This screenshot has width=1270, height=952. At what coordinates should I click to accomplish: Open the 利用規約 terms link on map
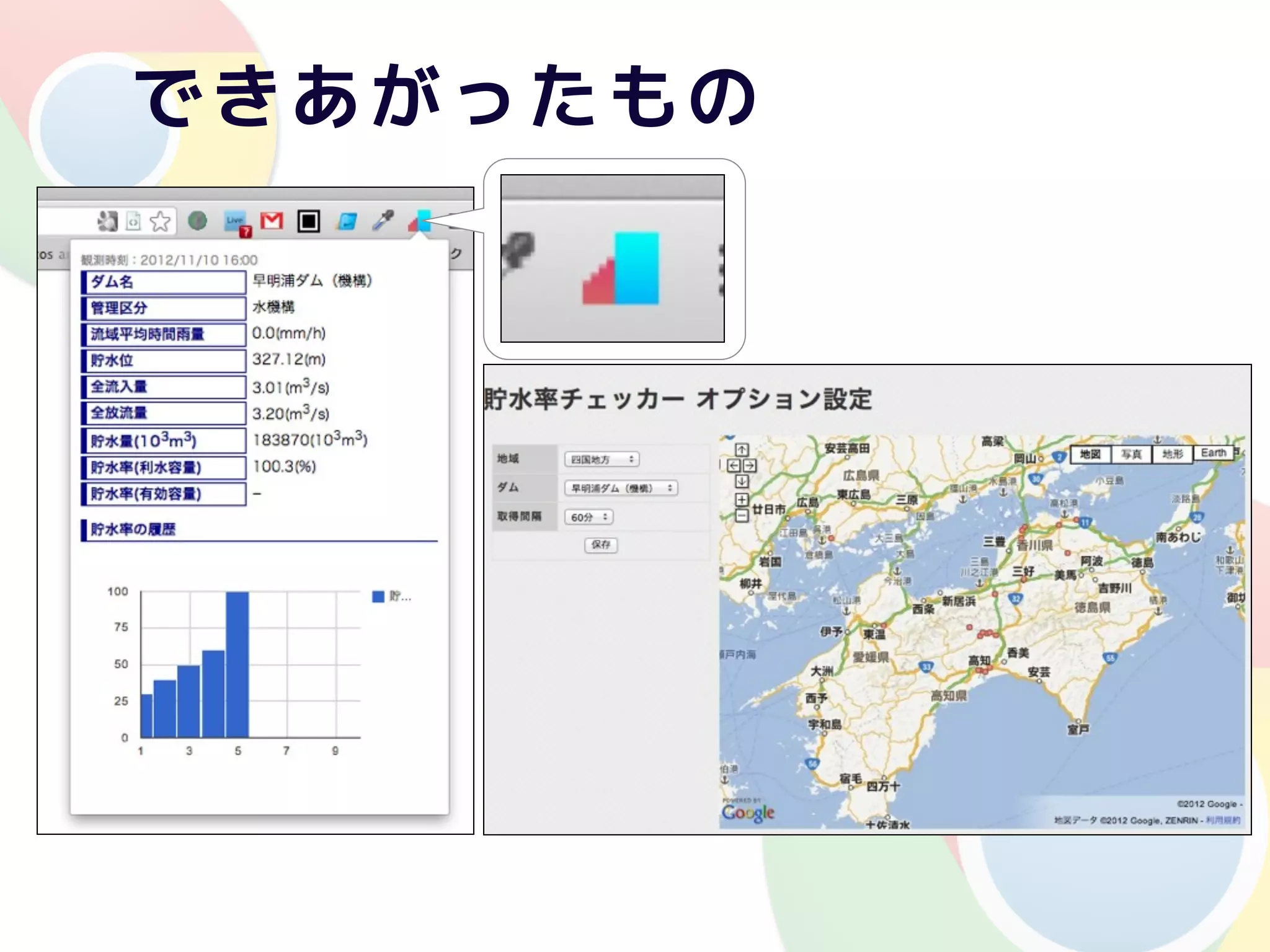[1223, 821]
